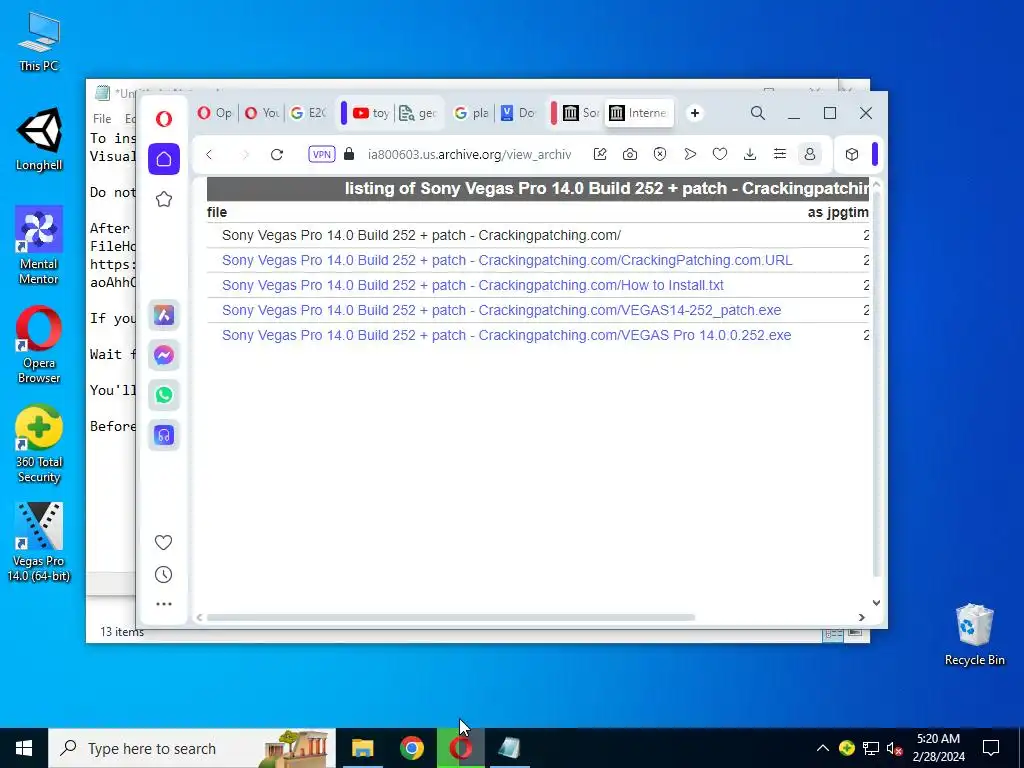The image size is (1024, 768).
Task: Switch to the archive 'Sor' tab
Action: (x=581, y=113)
